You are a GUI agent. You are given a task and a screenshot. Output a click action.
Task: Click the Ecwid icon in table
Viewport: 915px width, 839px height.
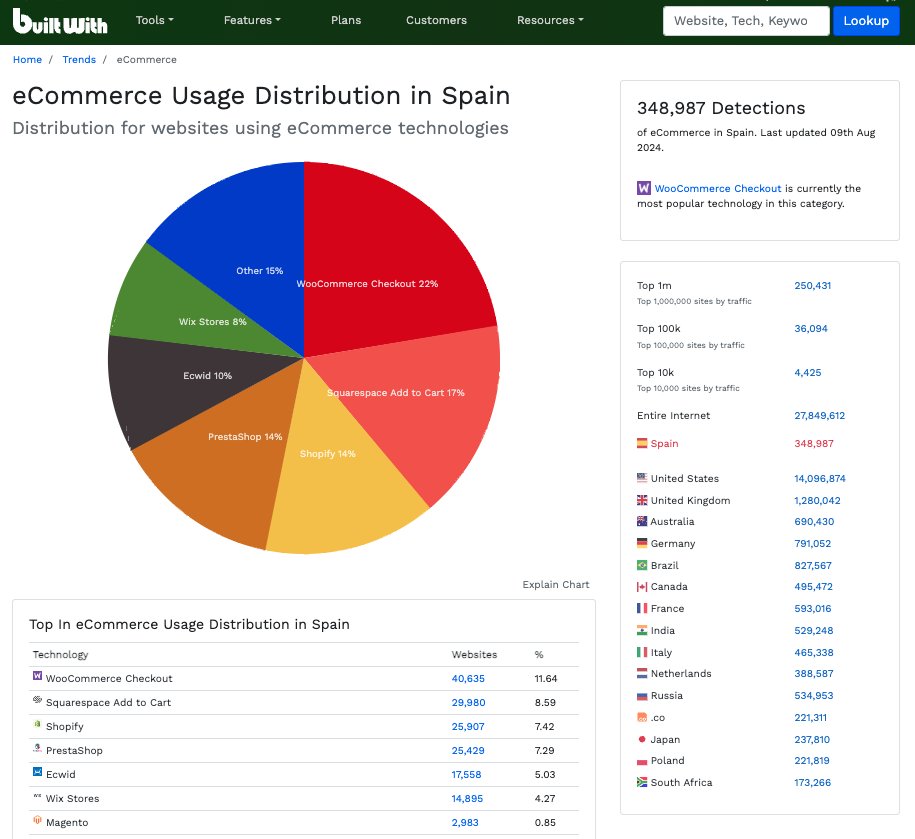pyautogui.click(x=37, y=771)
